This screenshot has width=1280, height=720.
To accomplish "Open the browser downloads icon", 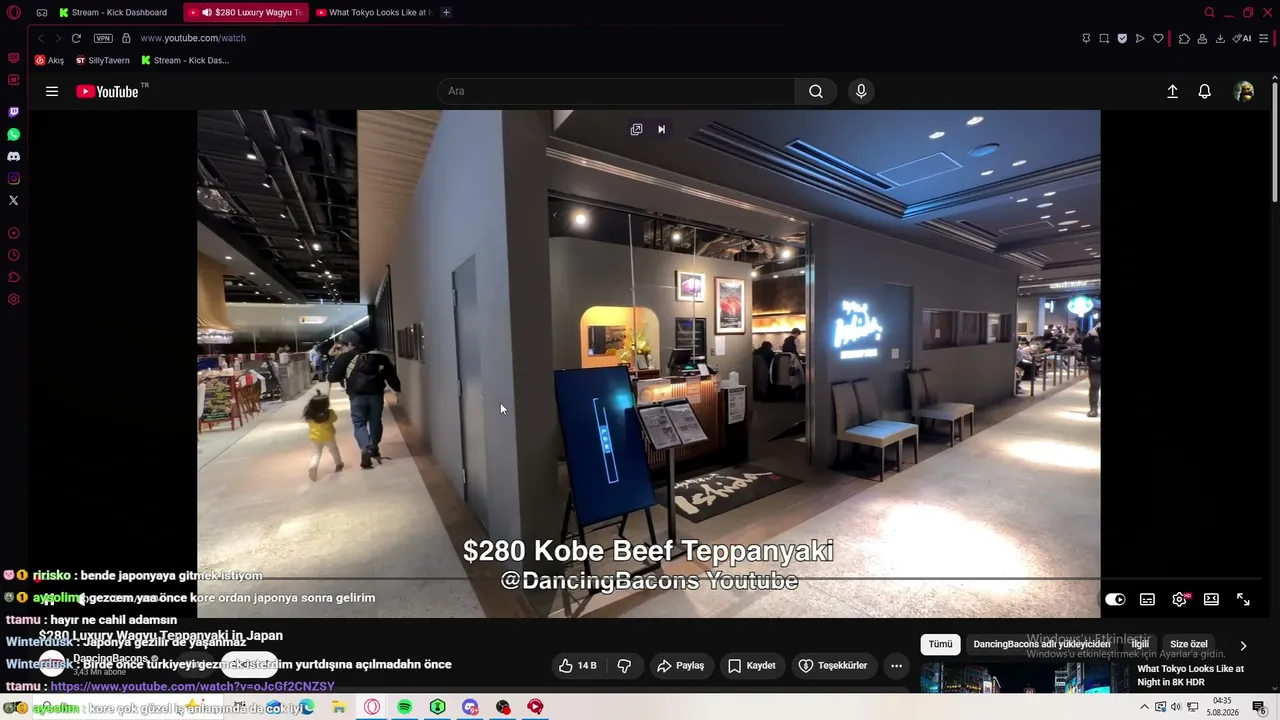I will [x=1220, y=38].
